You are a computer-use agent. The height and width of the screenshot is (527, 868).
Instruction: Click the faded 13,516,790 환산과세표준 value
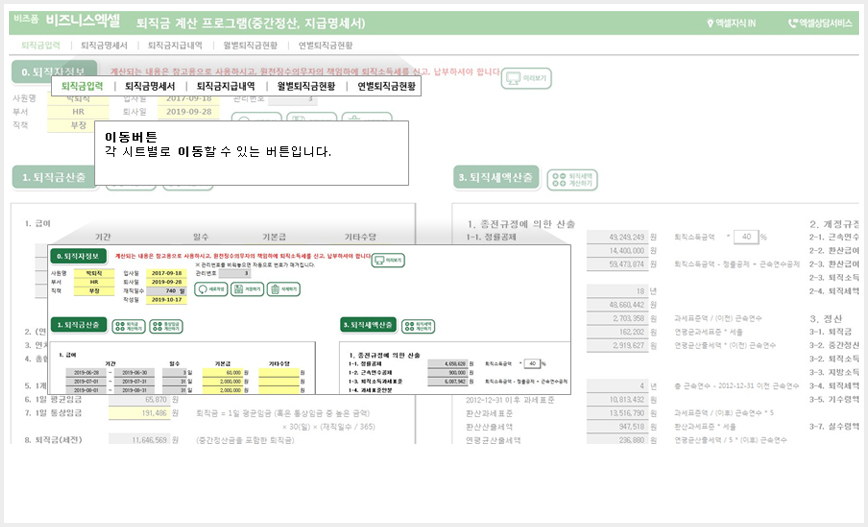pyautogui.click(x=617, y=413)
